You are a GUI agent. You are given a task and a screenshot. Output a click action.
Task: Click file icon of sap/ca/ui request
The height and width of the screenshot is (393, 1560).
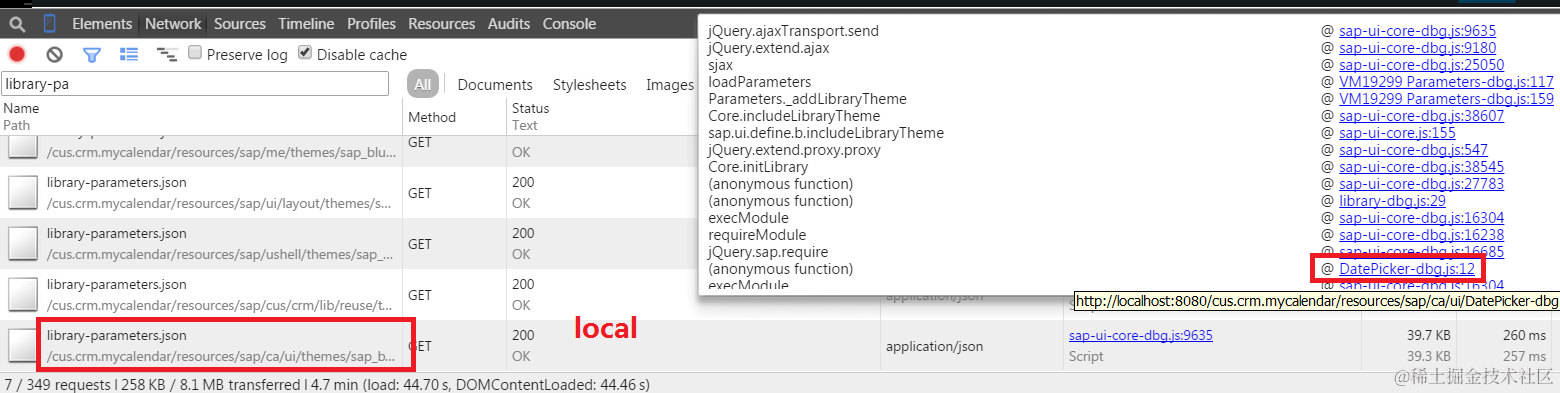point(22,345)
